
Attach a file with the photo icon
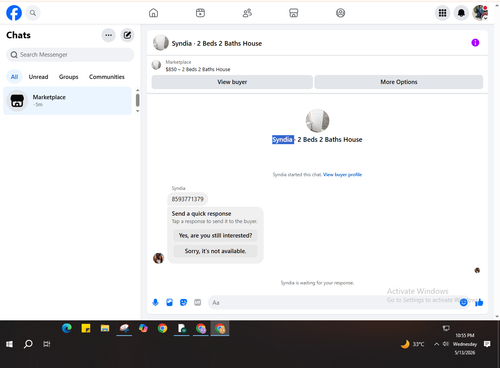[169, 302]
